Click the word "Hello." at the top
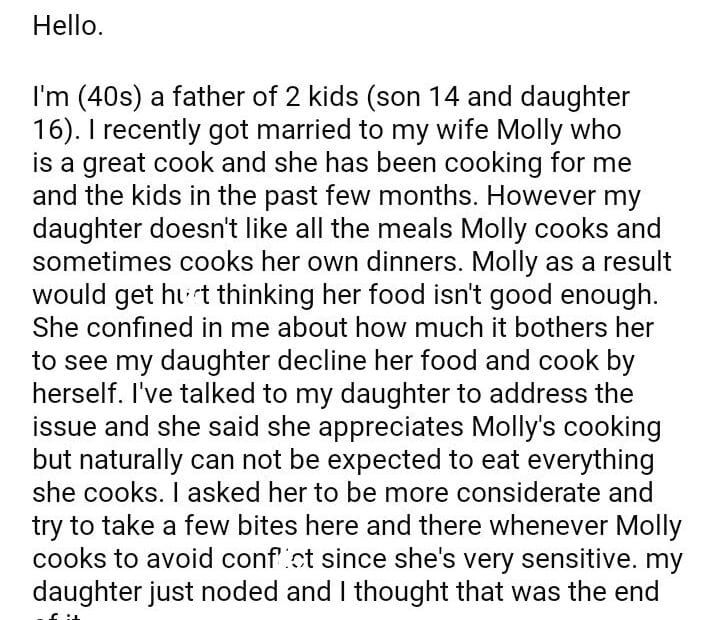Image resolution: width=720 pixels, height=620 pixels. (x=68, y=27)
